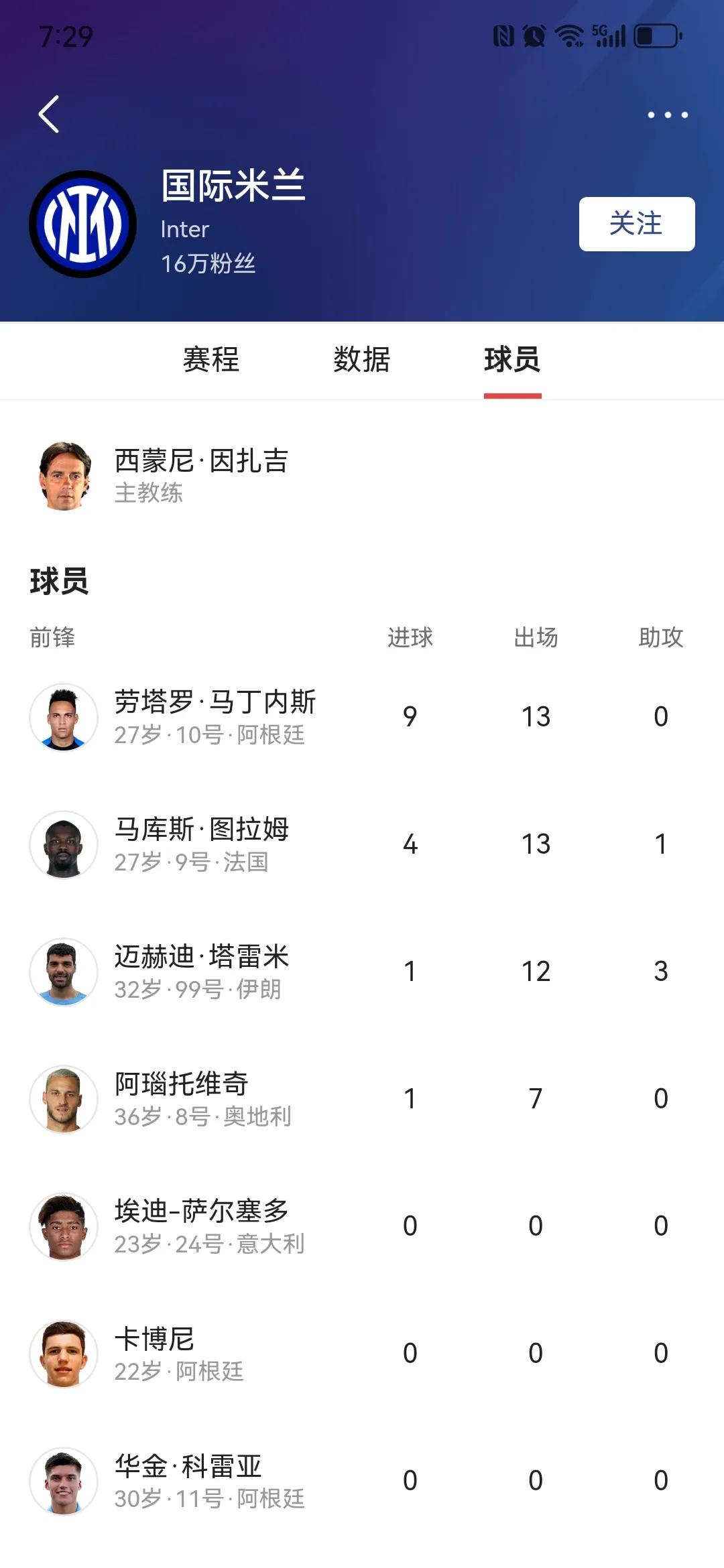Tap the Wi-Fi status bar icon
This screenshot has width=724, height=1568.
pyautogui.click(x=569, y=36)
